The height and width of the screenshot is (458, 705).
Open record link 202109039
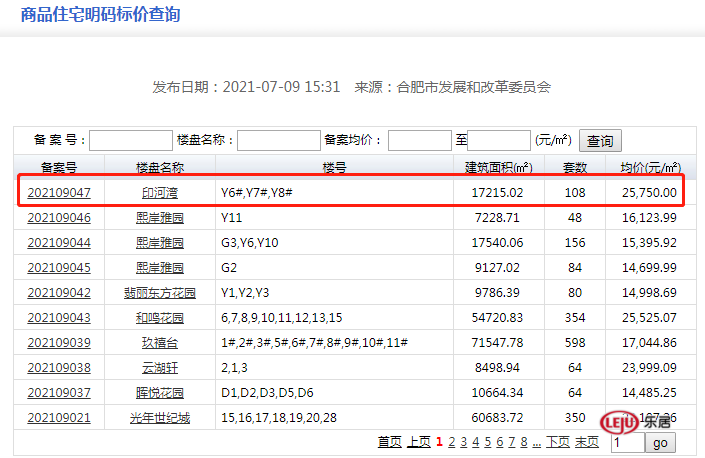tap(59, 343)
